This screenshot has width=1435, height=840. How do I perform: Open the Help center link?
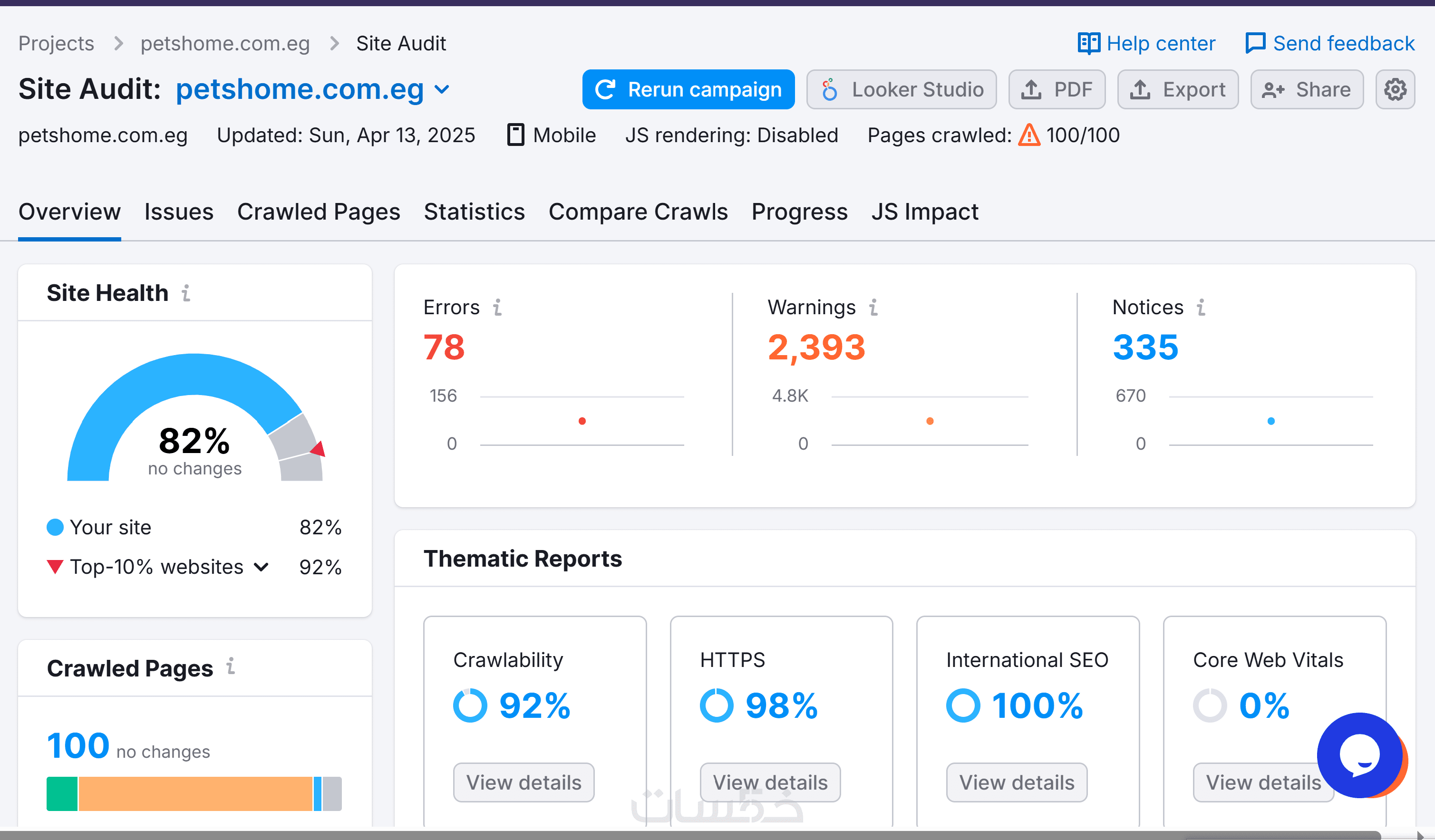pos(1146,43)
